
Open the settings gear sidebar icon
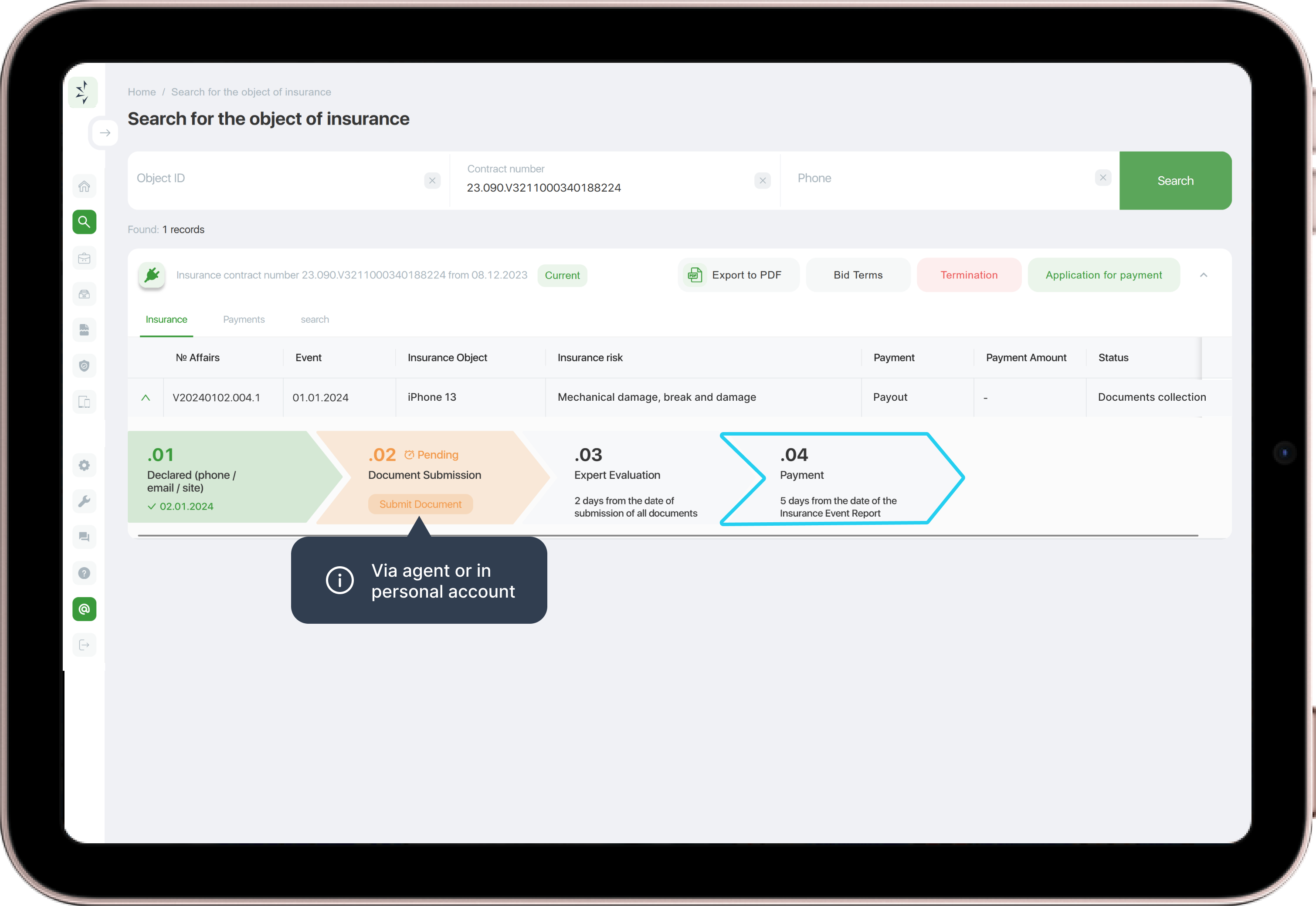coord(84,466)
